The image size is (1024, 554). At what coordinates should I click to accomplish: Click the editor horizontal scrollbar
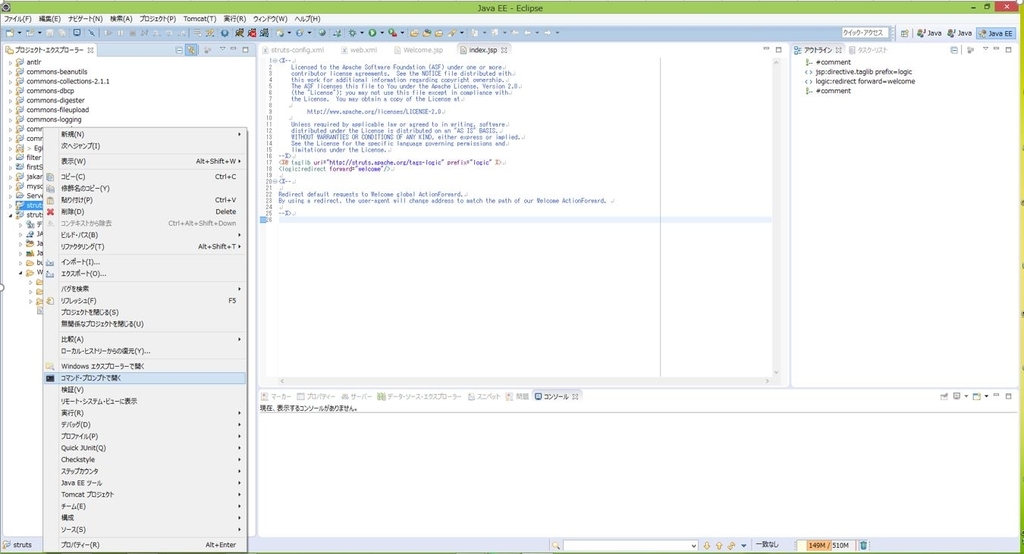tap(525, 381)
